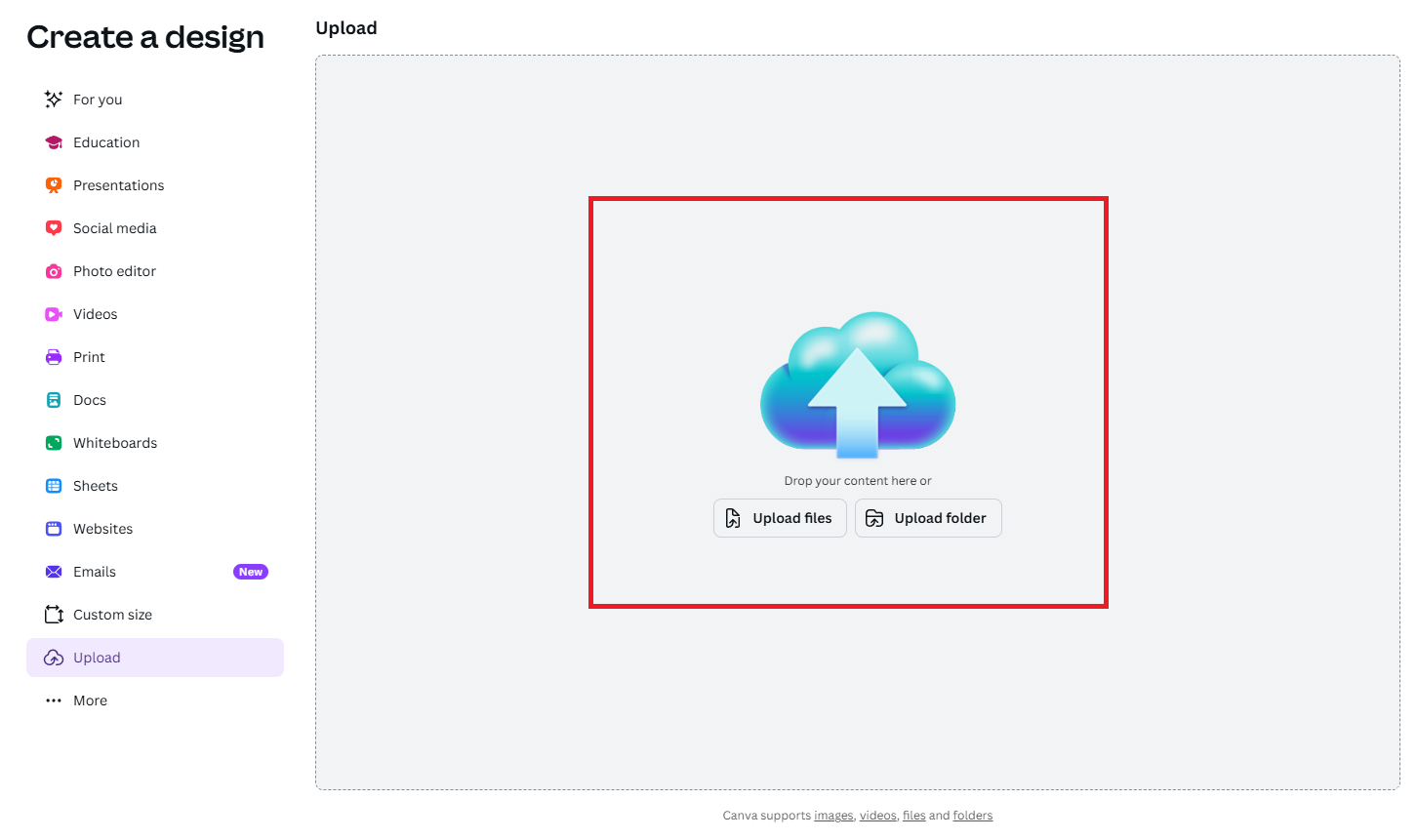Select Docs in the sidebar
The width and height of the screenshot is (1418, 840).
pos(90,400)
